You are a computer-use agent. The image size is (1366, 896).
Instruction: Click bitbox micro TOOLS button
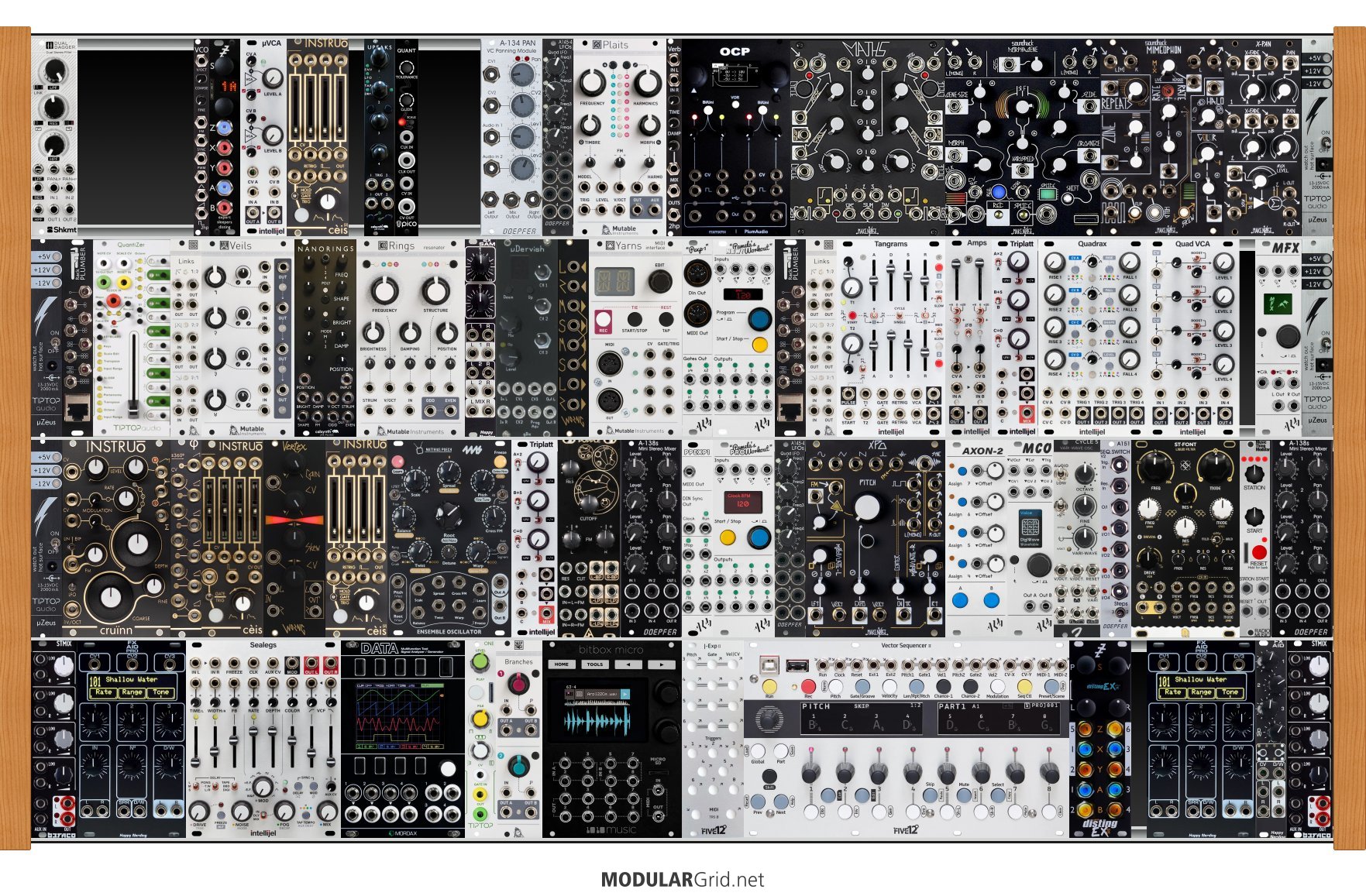pos(595,664)
